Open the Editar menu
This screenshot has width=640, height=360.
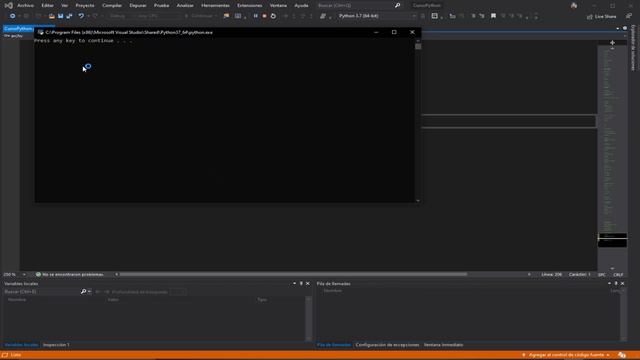click(x=47, y=5)
